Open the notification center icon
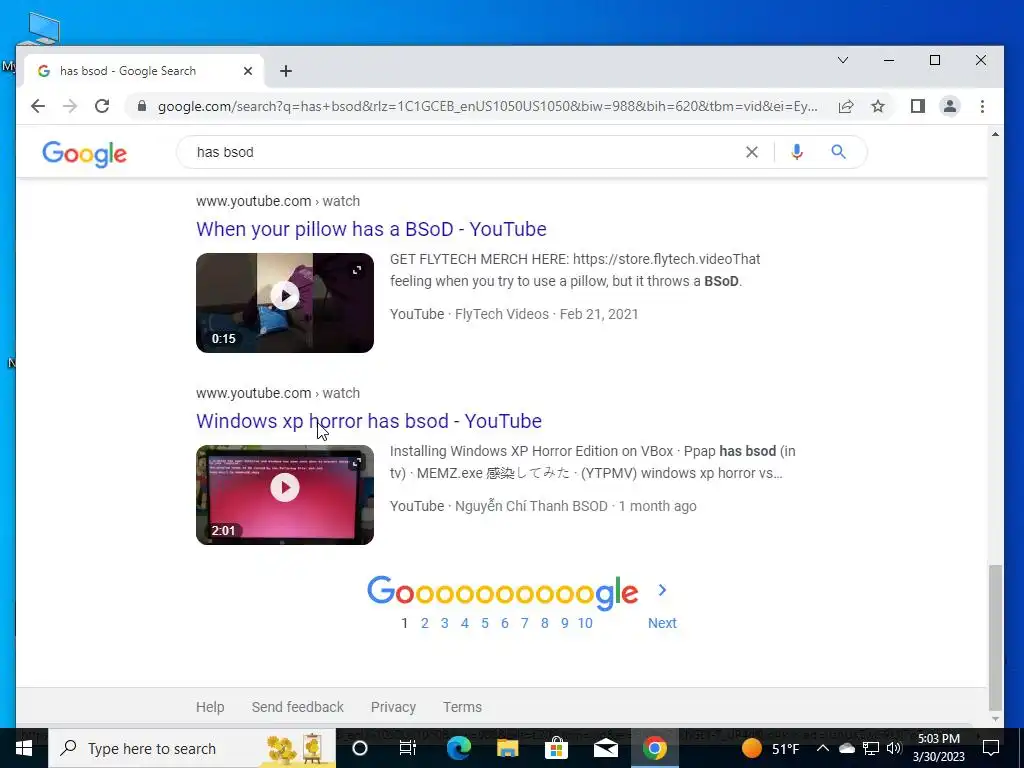The height and width of the screenshot is (768, 1024). [x=991, y=748]
